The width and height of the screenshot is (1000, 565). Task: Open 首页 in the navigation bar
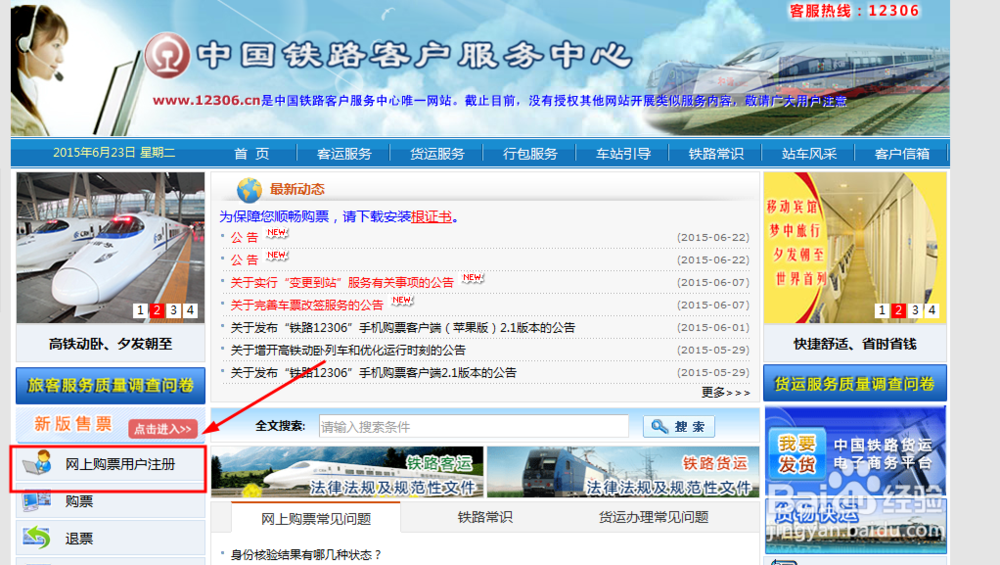[251, 154]
